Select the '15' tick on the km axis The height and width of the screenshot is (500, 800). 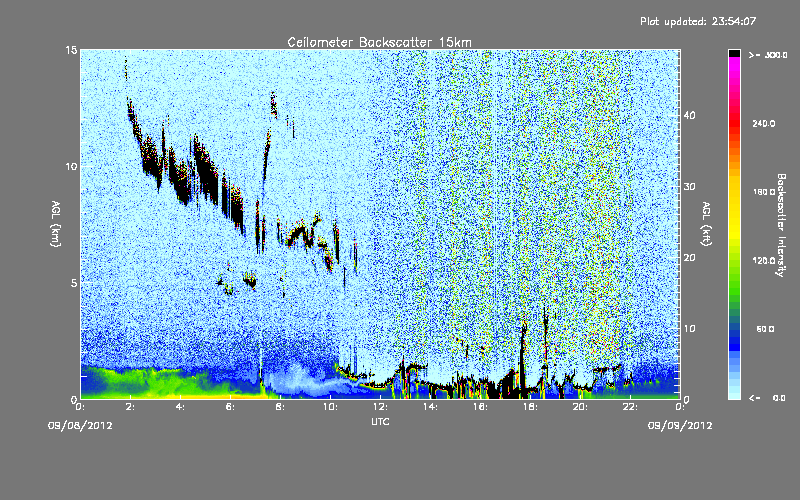coord(71,50)
